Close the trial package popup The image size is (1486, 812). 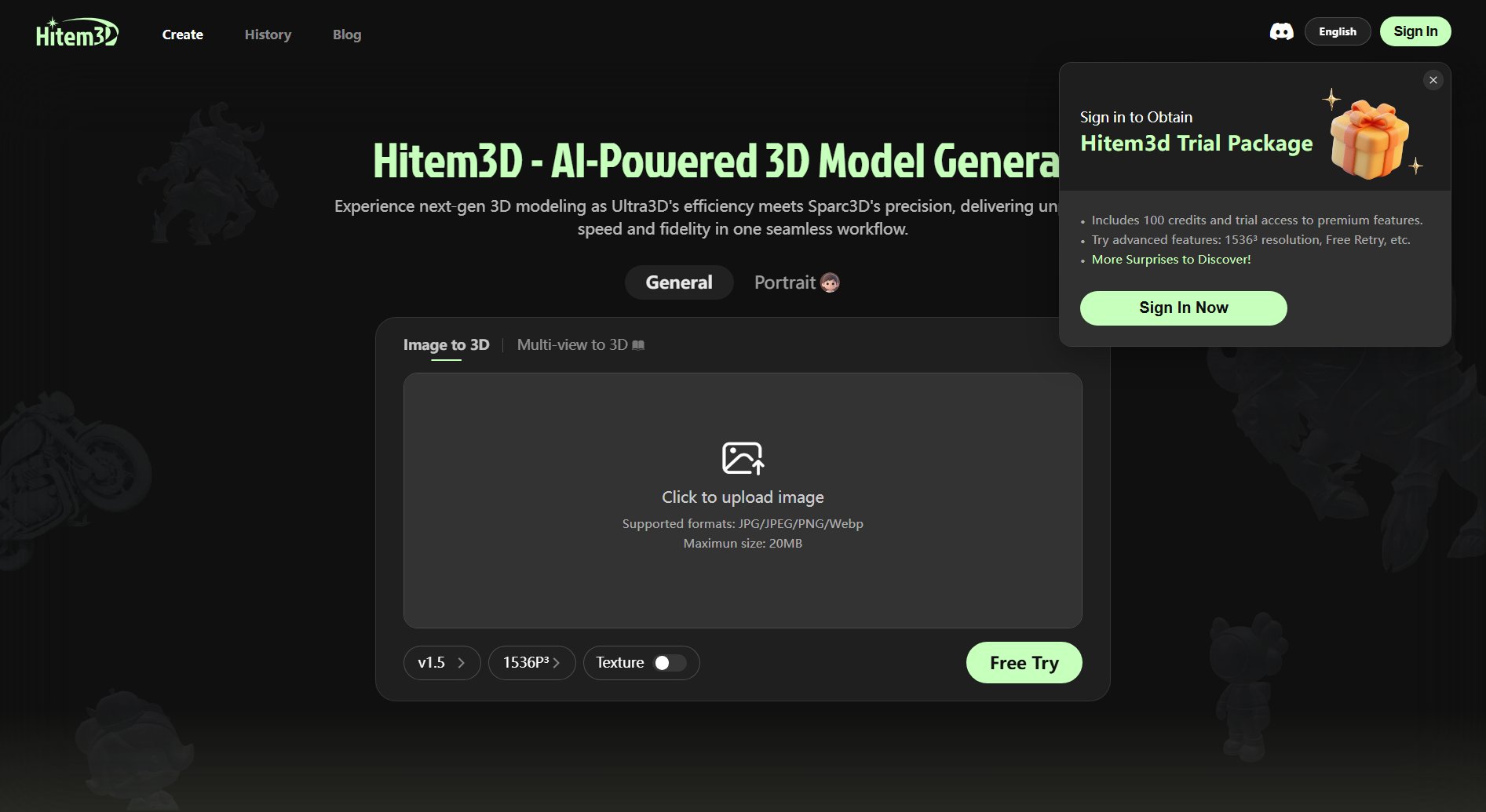click(x=1433, y=80)
